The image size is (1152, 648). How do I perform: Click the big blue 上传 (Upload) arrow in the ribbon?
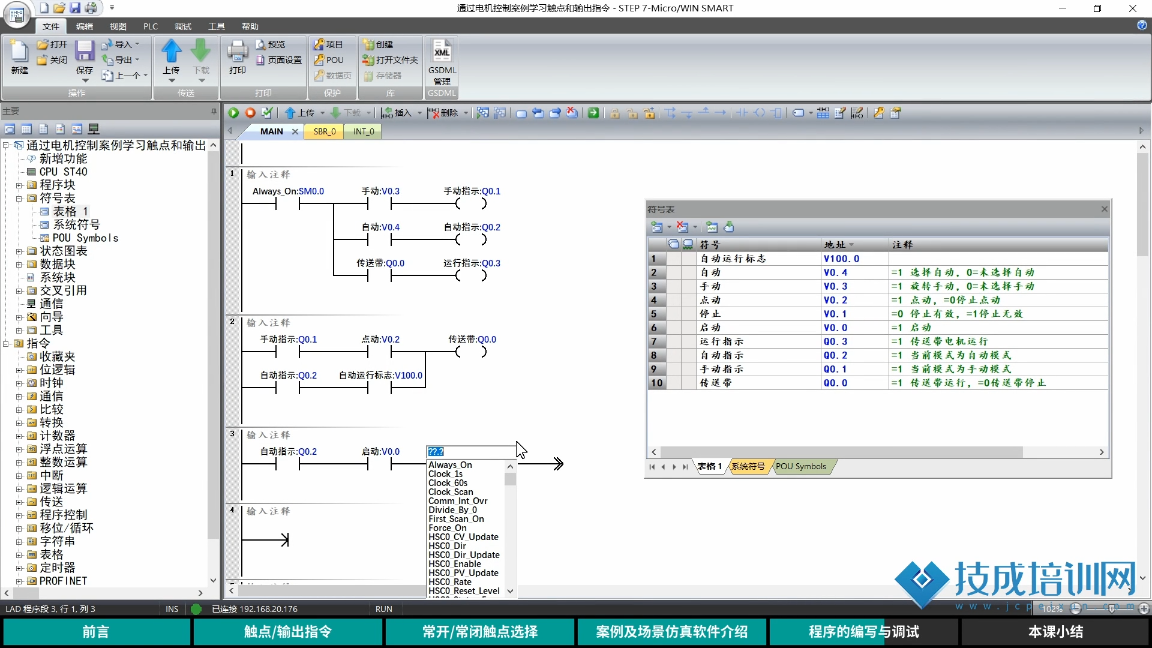171,51
